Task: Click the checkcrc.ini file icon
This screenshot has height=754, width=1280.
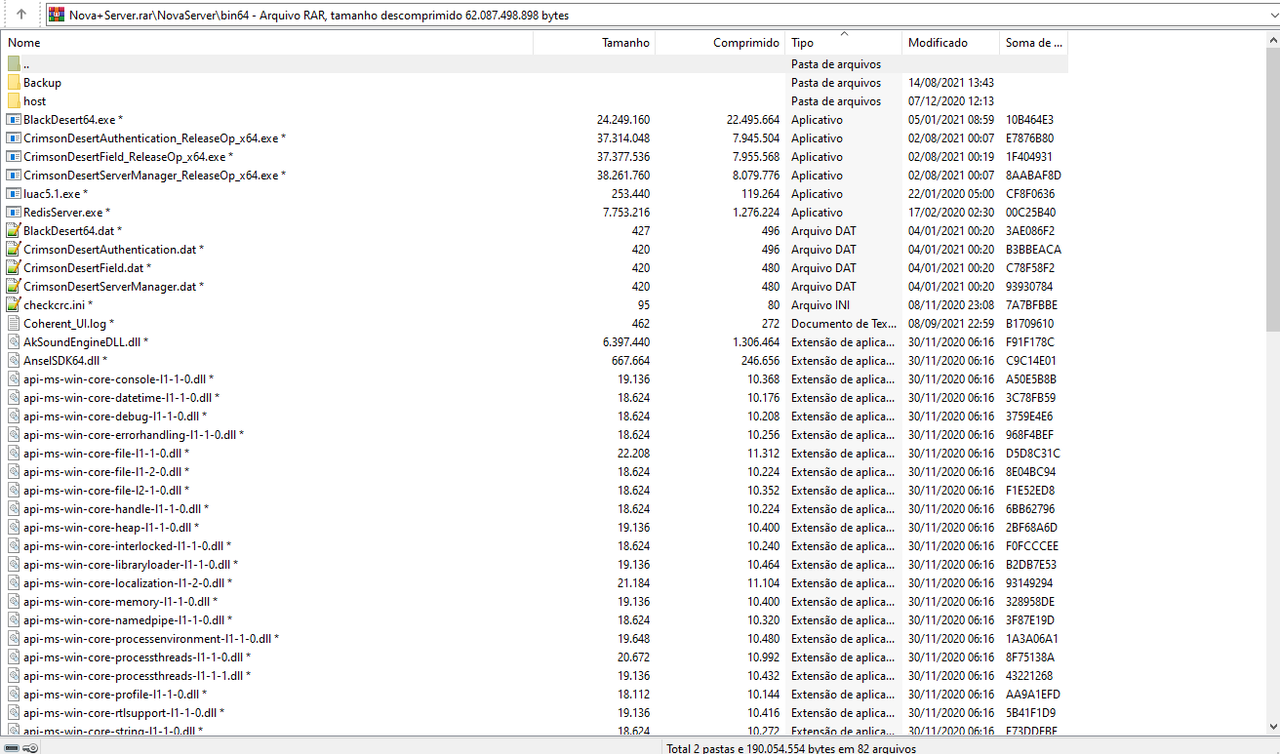Action: [14, 305]
